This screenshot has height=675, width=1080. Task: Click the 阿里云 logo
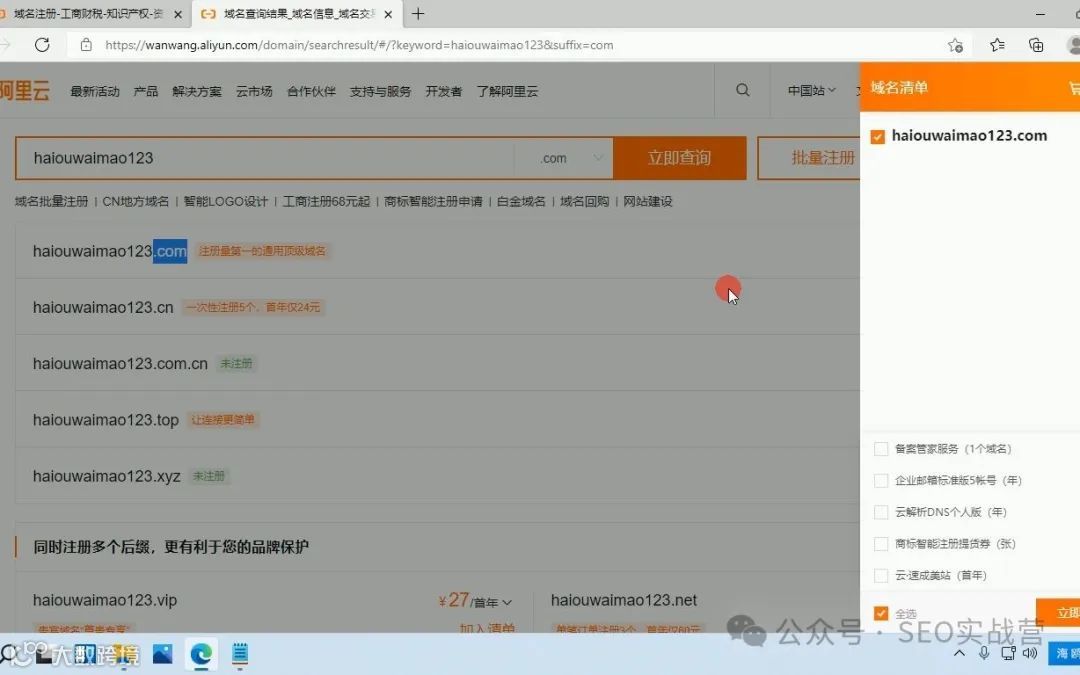(x=25, y=90)
